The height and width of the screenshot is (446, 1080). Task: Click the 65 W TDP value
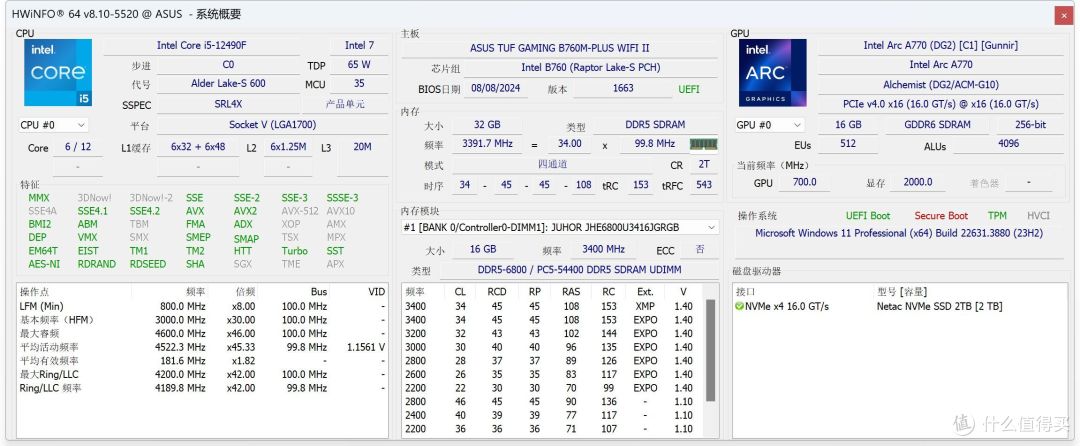[x=359, y=65]
